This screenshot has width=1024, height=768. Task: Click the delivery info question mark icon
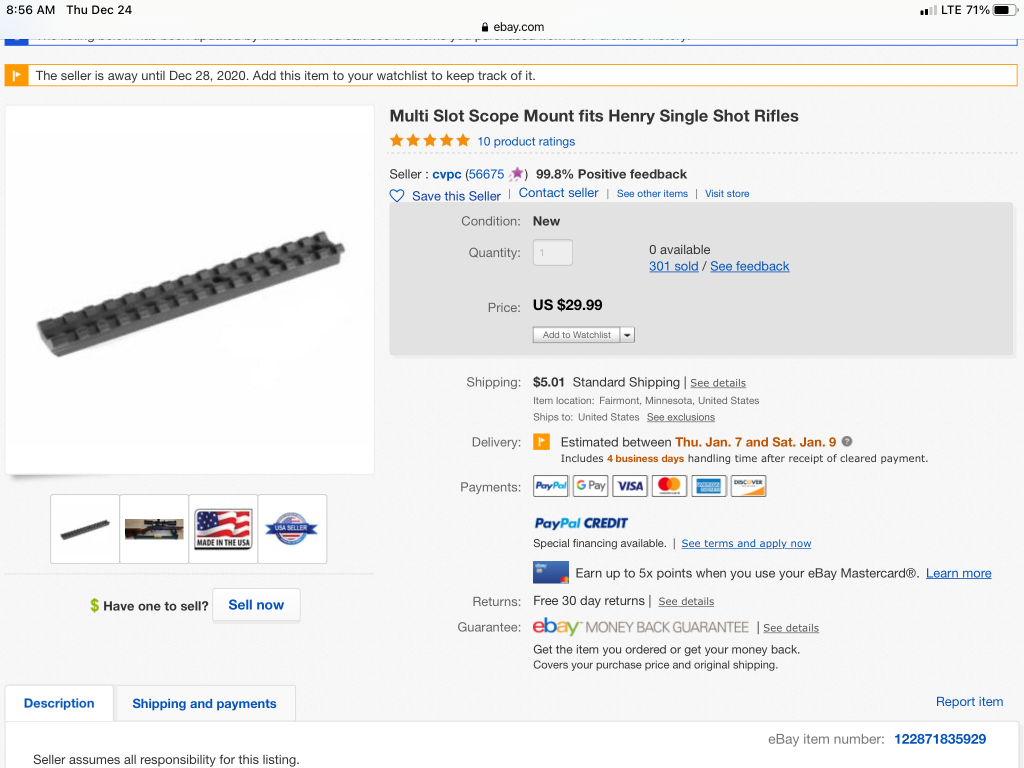(847, 441)
